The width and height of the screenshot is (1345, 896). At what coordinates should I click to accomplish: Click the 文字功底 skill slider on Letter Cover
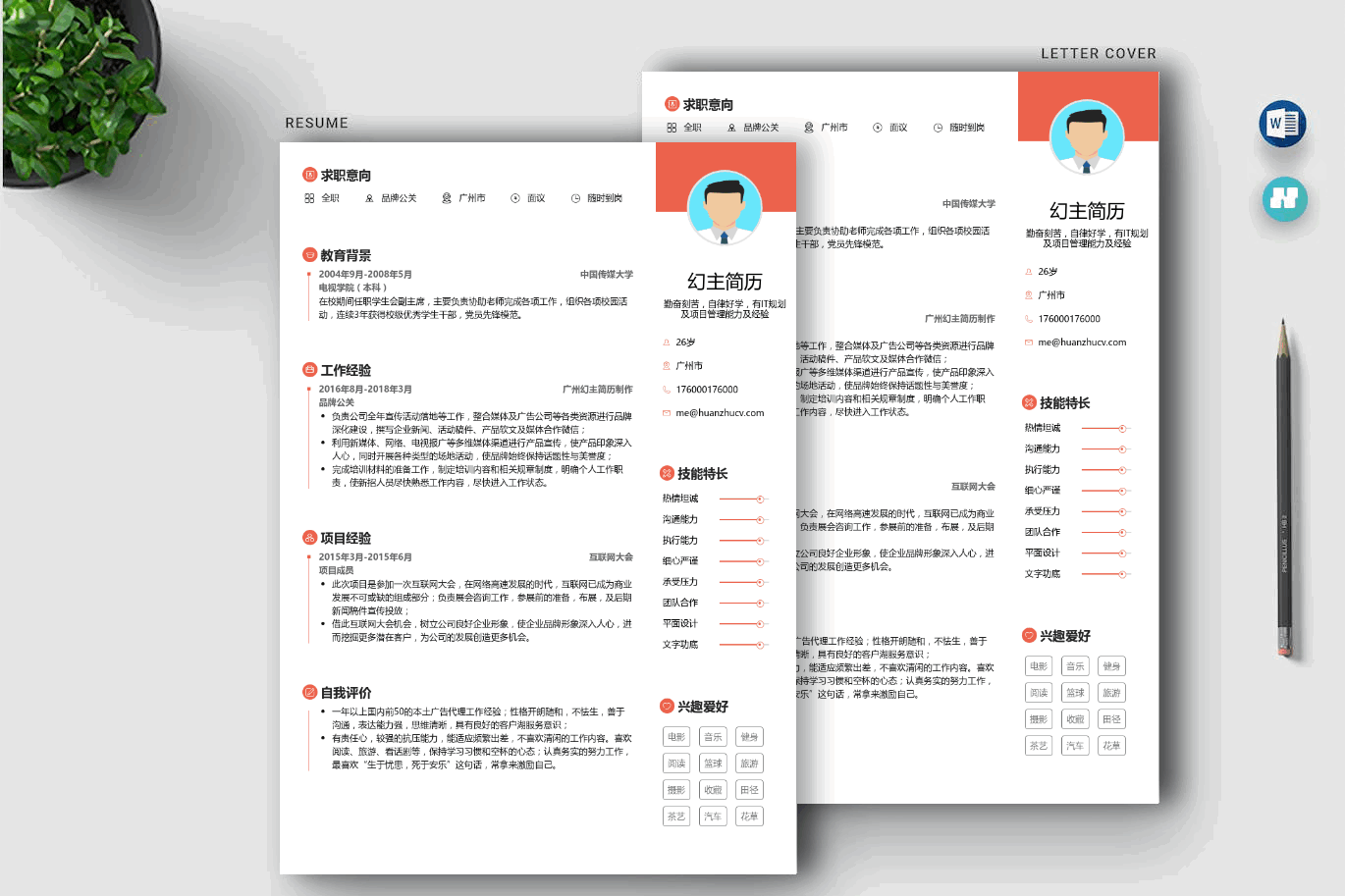[x=1104, y=574]
